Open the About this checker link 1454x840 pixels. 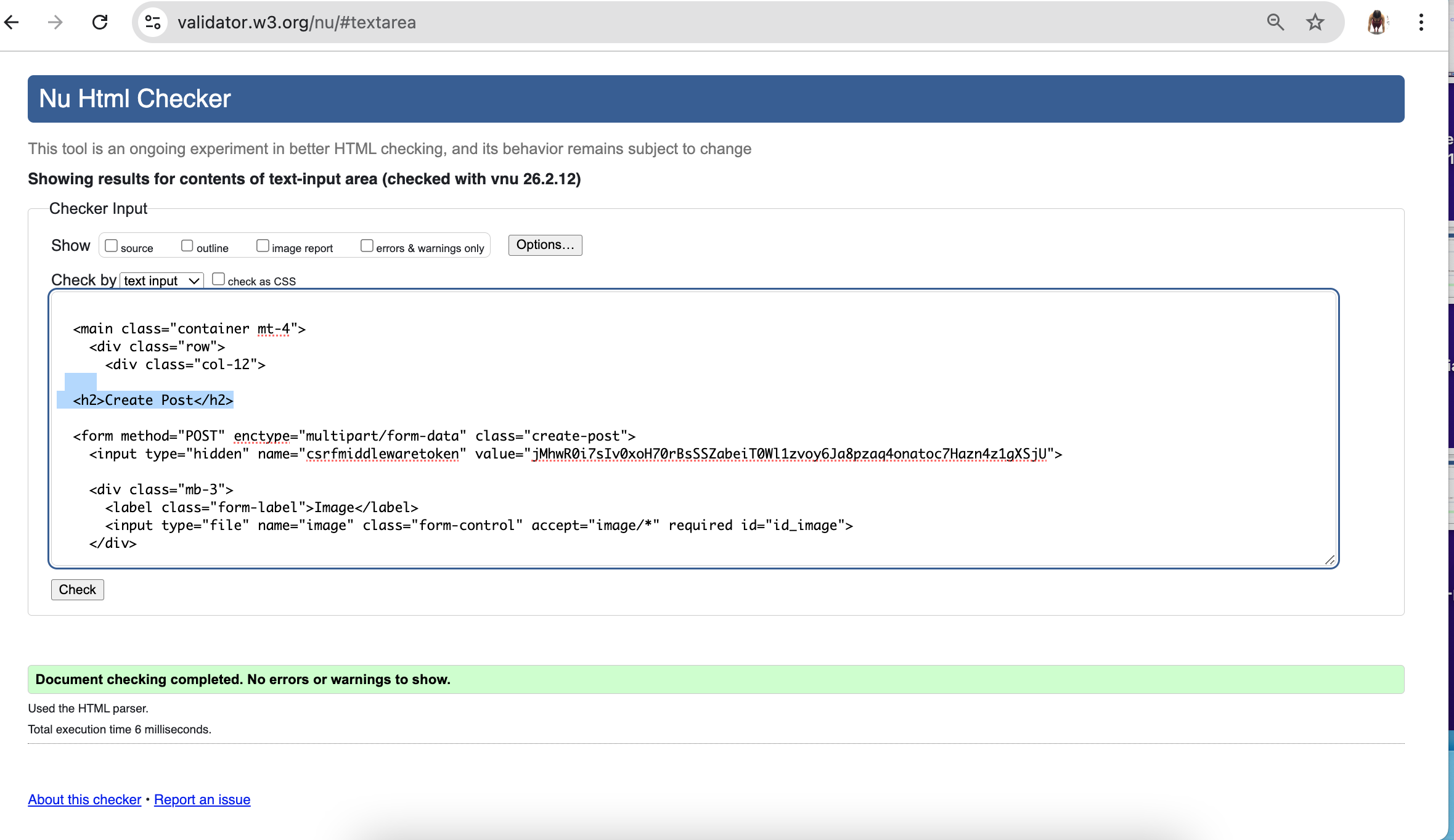(x=84, y=799)
